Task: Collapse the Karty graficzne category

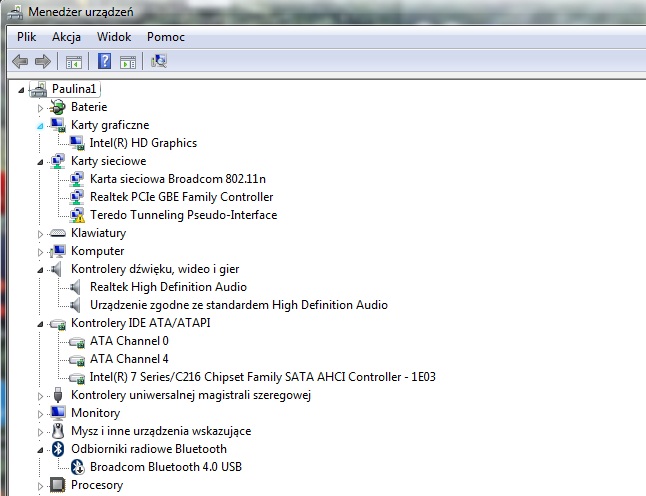Action: coord(40,126)
